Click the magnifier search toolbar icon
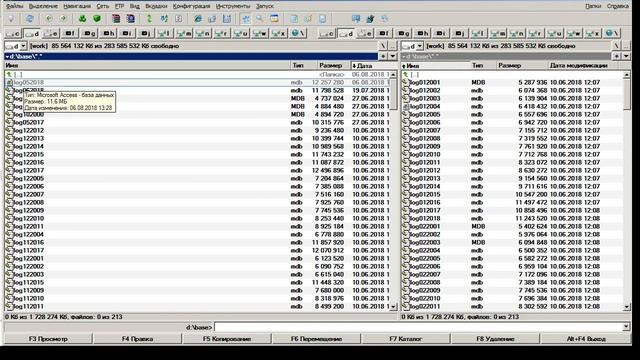640x360 pixels. click(260, 19)
